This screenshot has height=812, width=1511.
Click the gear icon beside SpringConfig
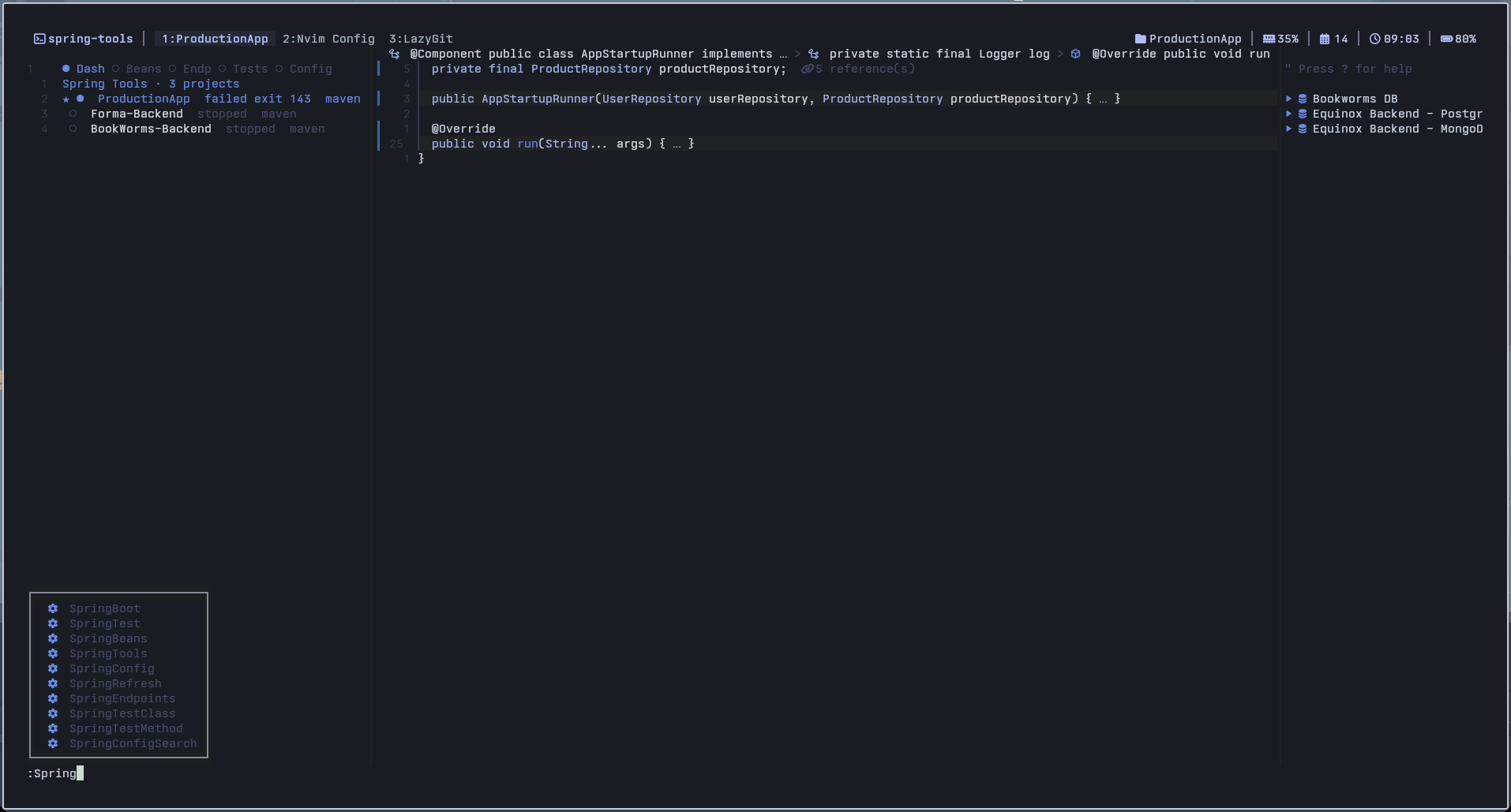pos(53,668)
